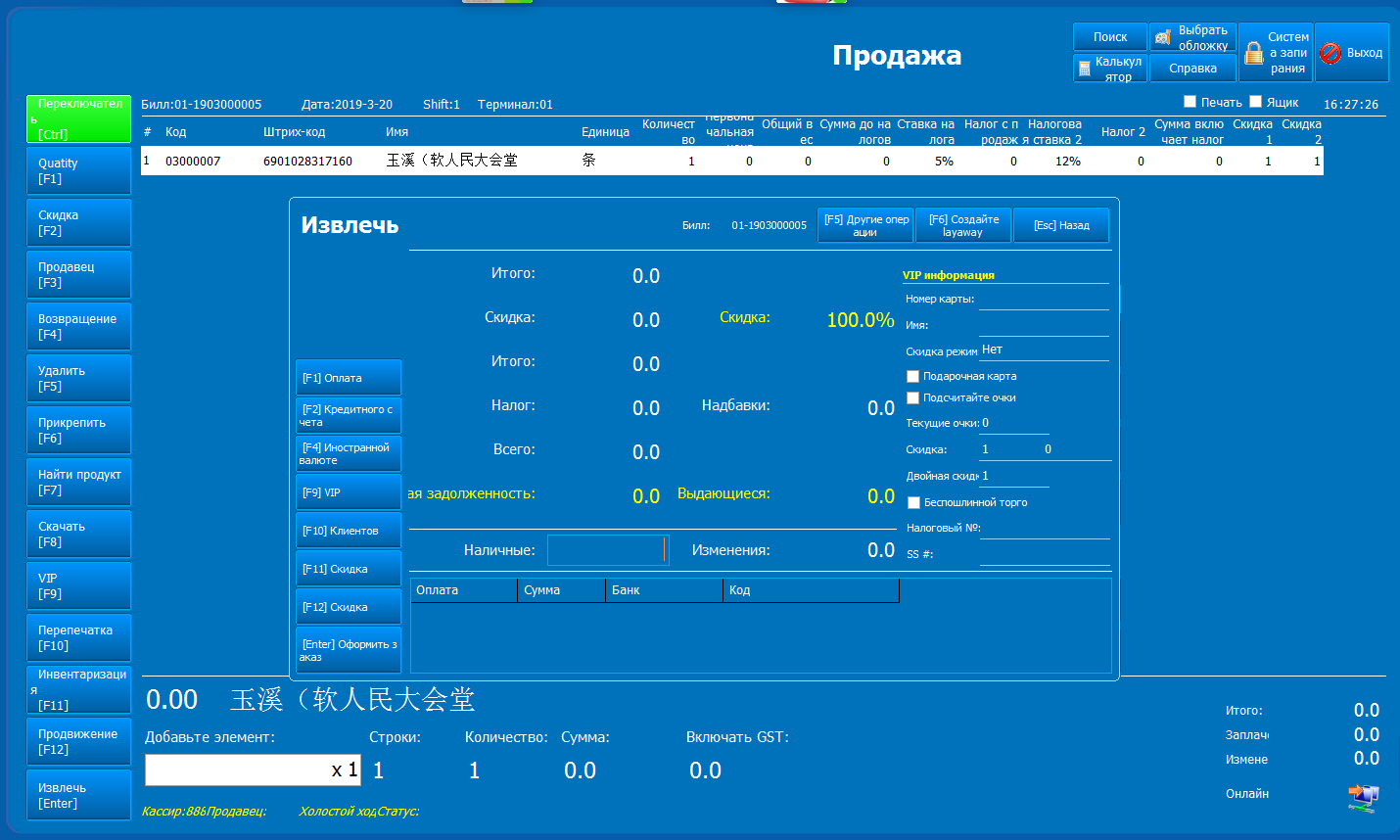Click the Оплата column header
This screenshot has height=840, width=1400.
464,590
